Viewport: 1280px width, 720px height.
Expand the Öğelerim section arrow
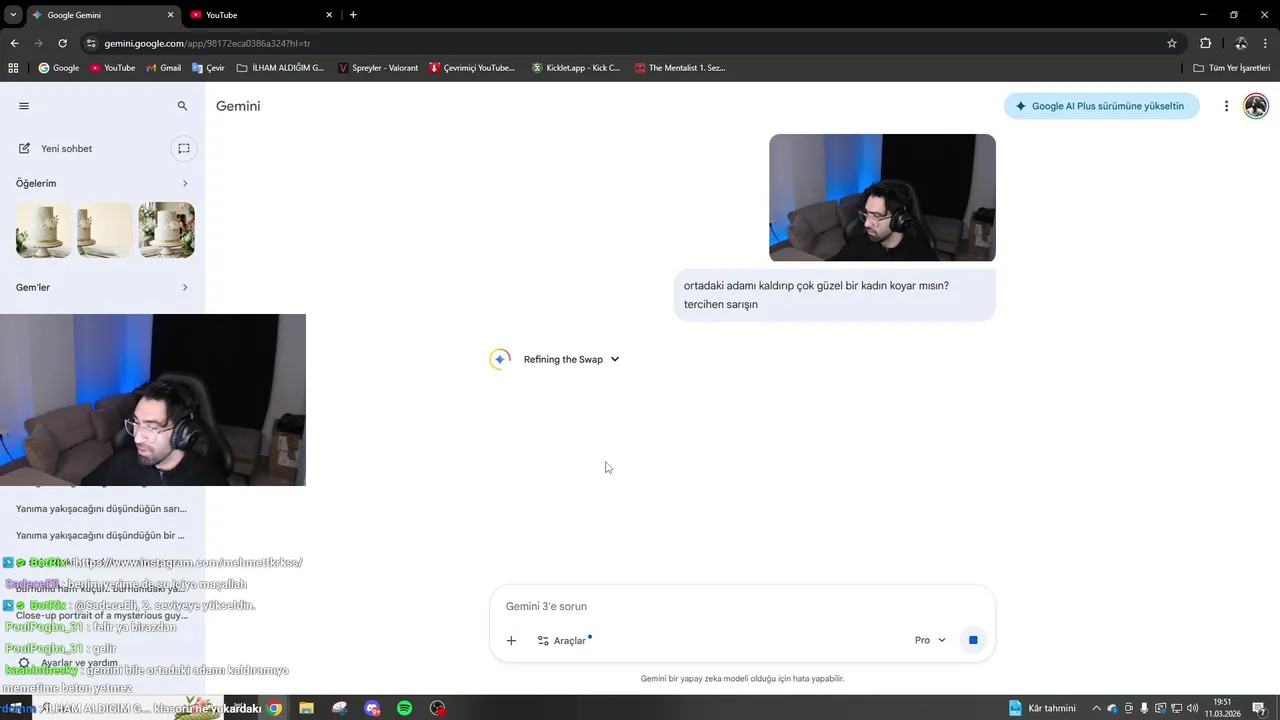point(185,183)
